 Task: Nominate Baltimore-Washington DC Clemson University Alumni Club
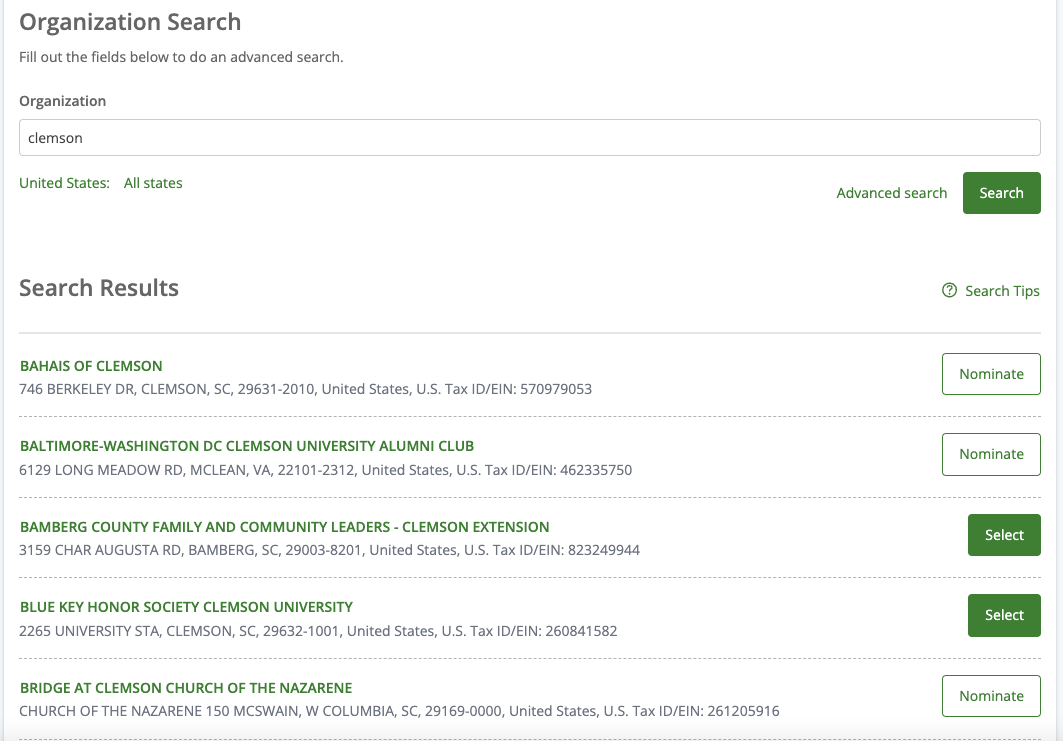[x=990, y=454]
